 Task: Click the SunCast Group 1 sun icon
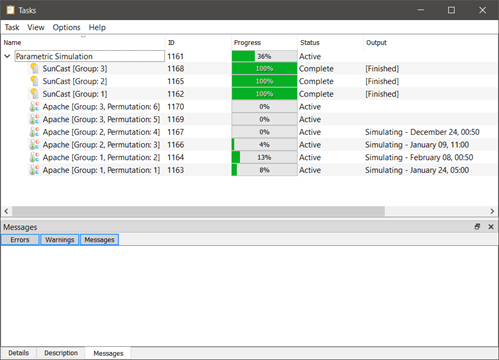(x=34, y=94)
